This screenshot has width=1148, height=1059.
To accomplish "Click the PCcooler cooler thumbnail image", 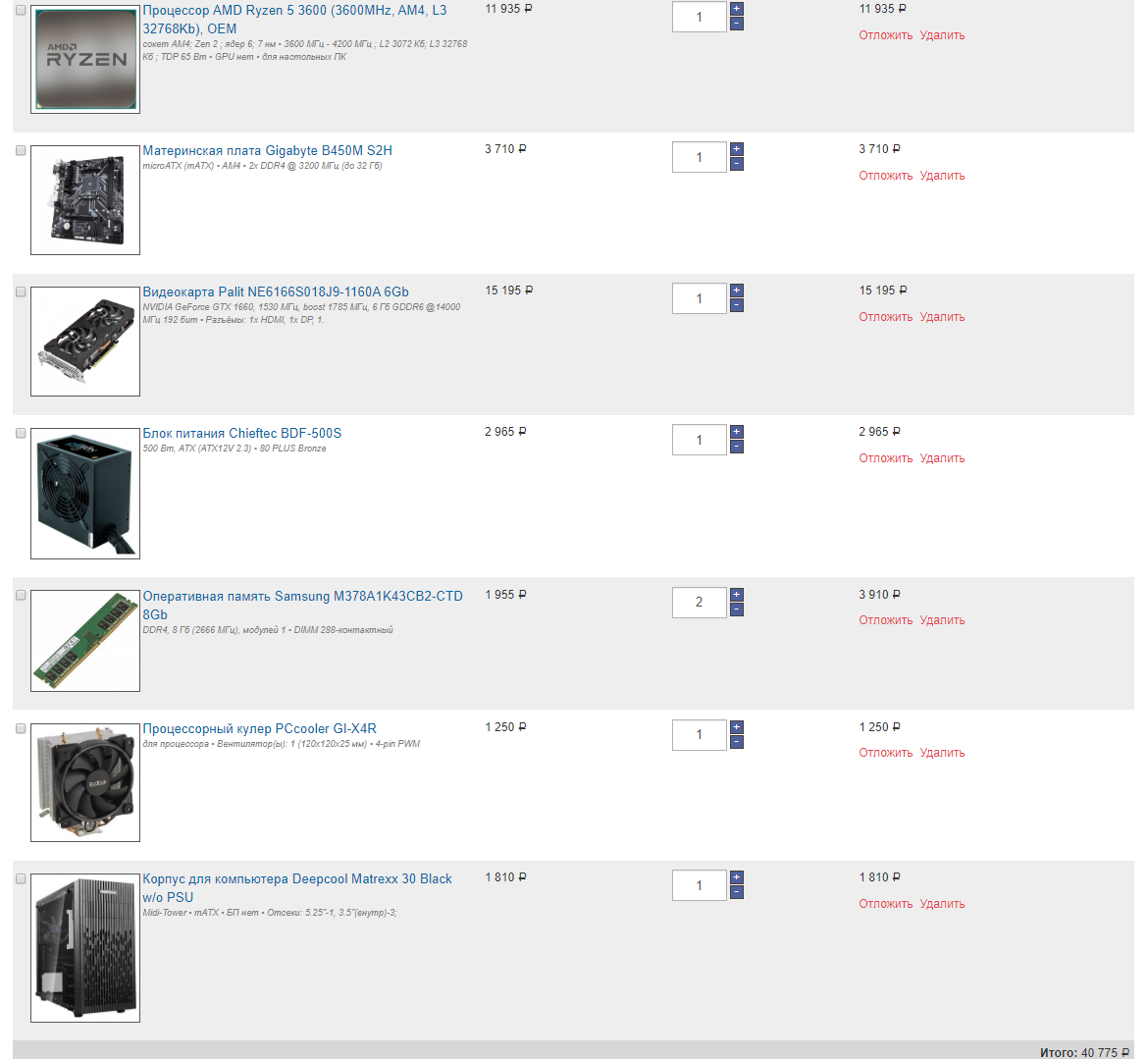I will click(85, 782).
